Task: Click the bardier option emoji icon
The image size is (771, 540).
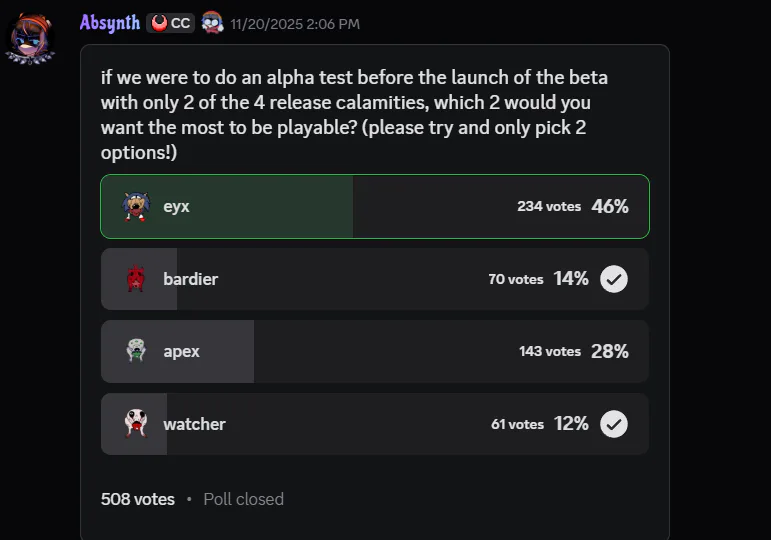Action: click(x=136, y=279)
